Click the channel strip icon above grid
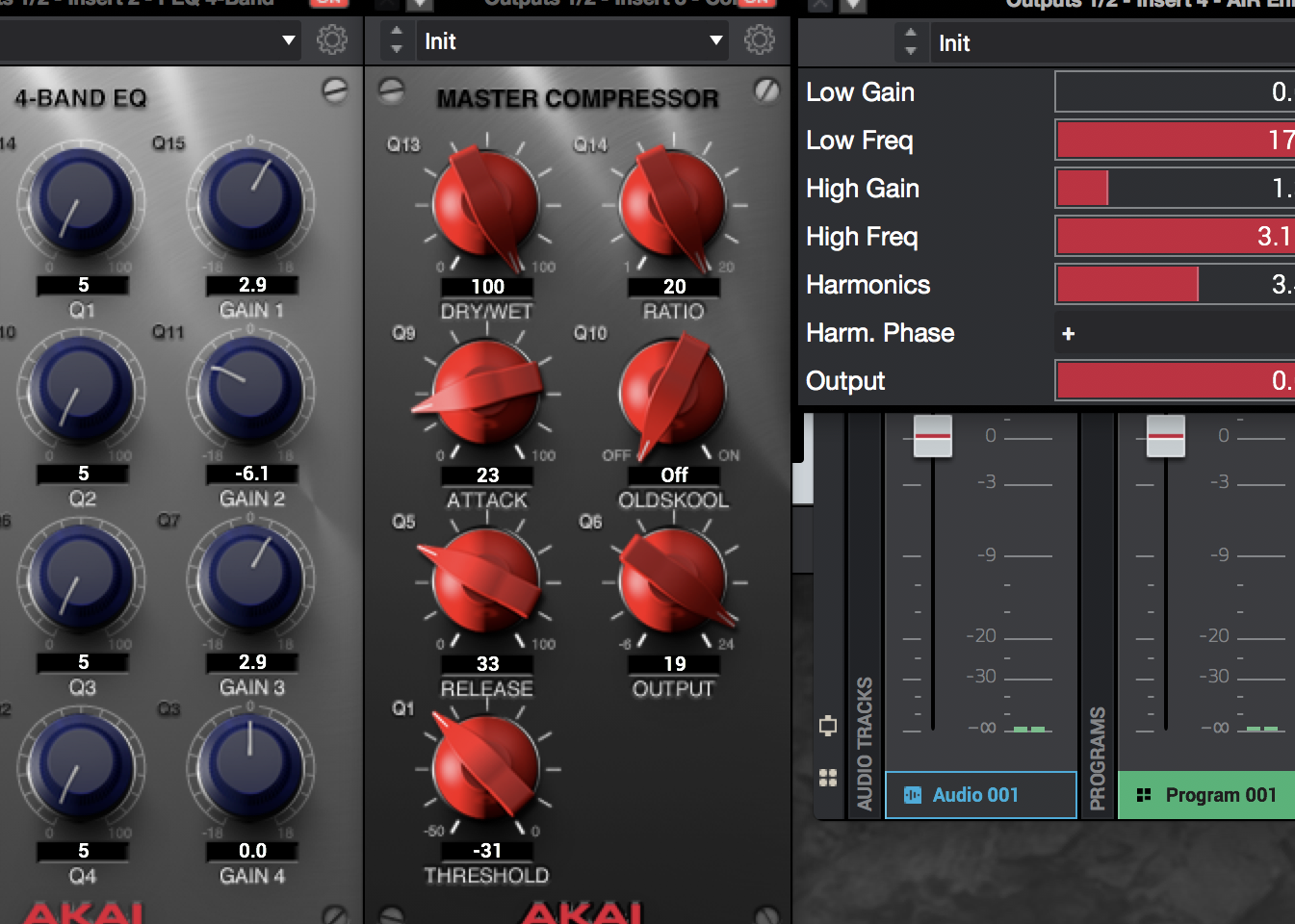1295x924 pixels. pyautogui.click(x=827, y=726)
